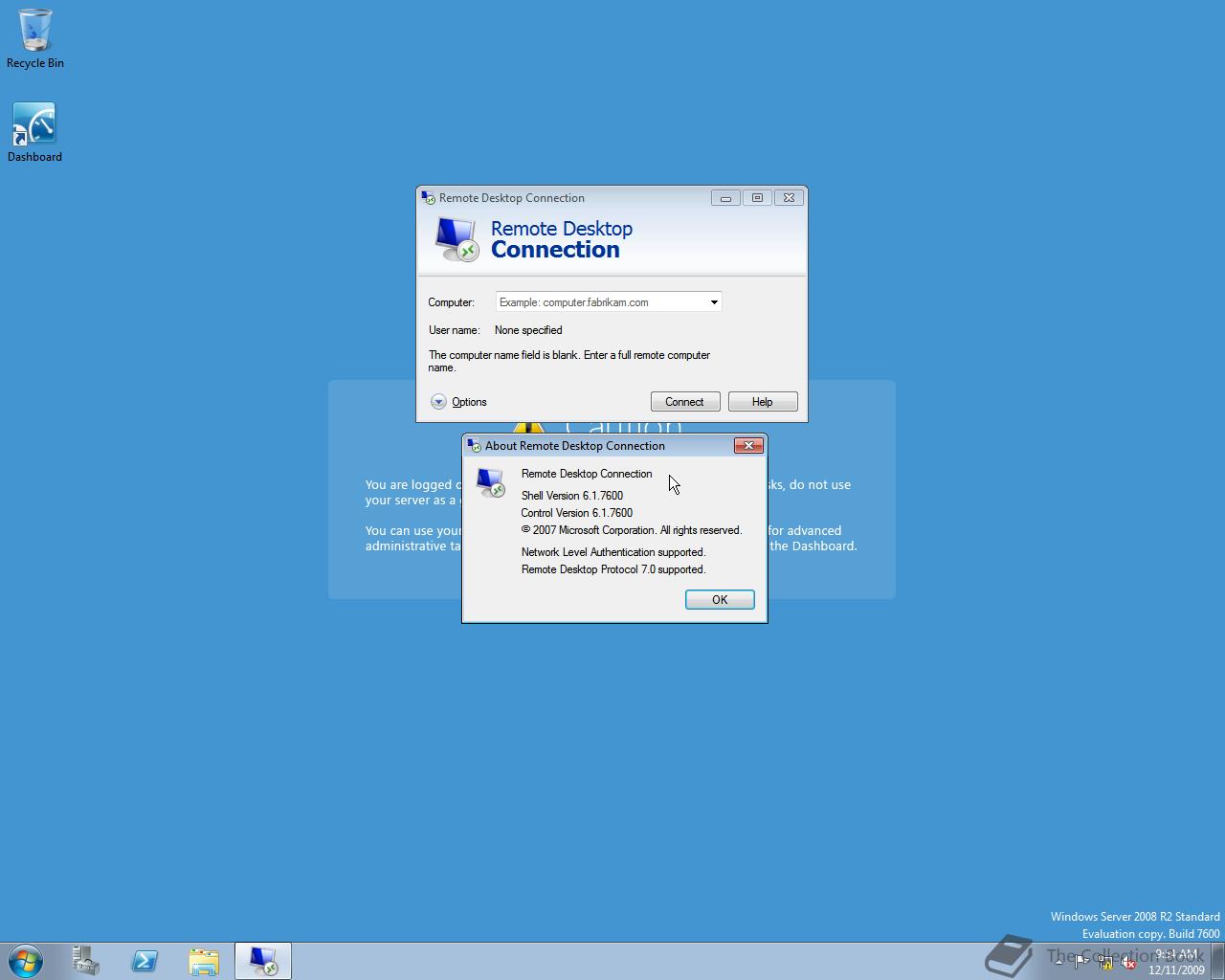Click 'Network Level Authentication supported.' text
1225x980 pixels.
[x=613, y=552]
